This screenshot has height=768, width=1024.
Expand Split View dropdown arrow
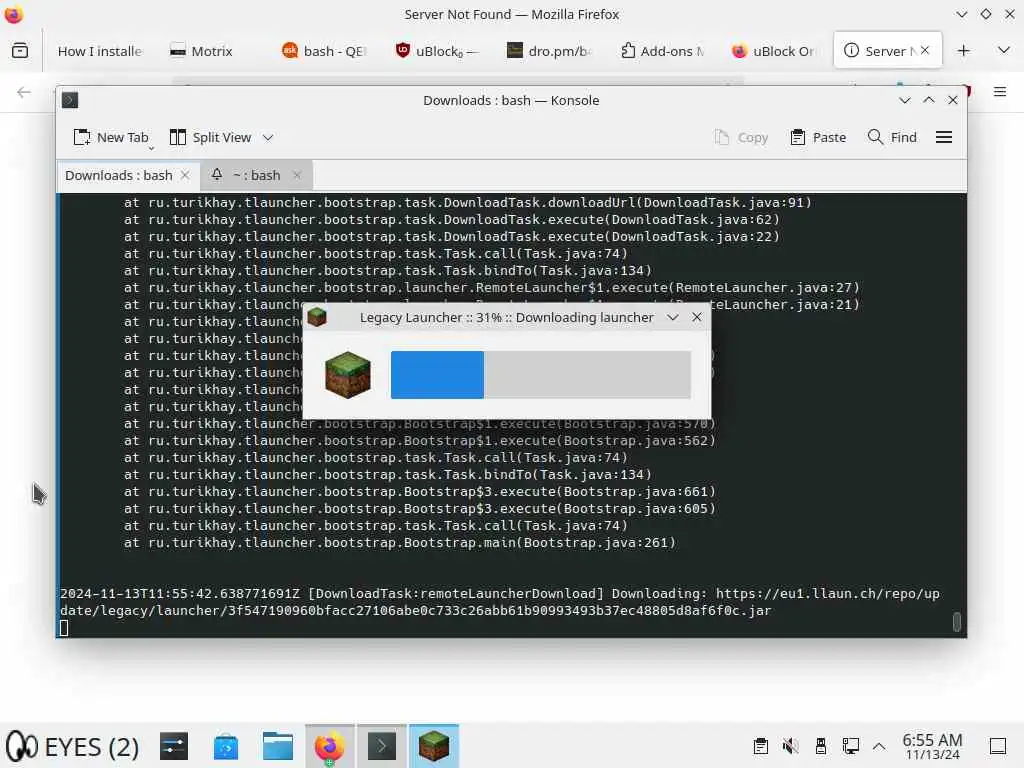click(268, 137)
